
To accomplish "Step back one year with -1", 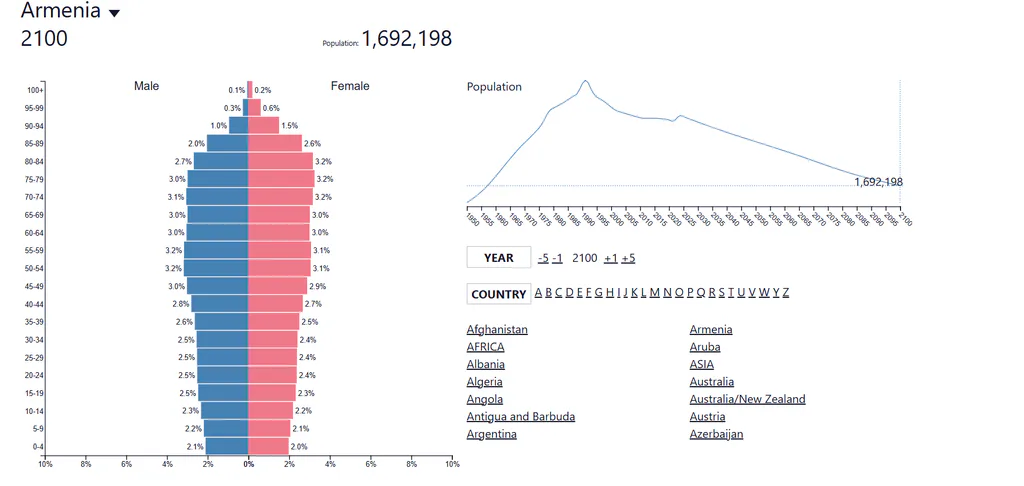I will coord(557,258).
